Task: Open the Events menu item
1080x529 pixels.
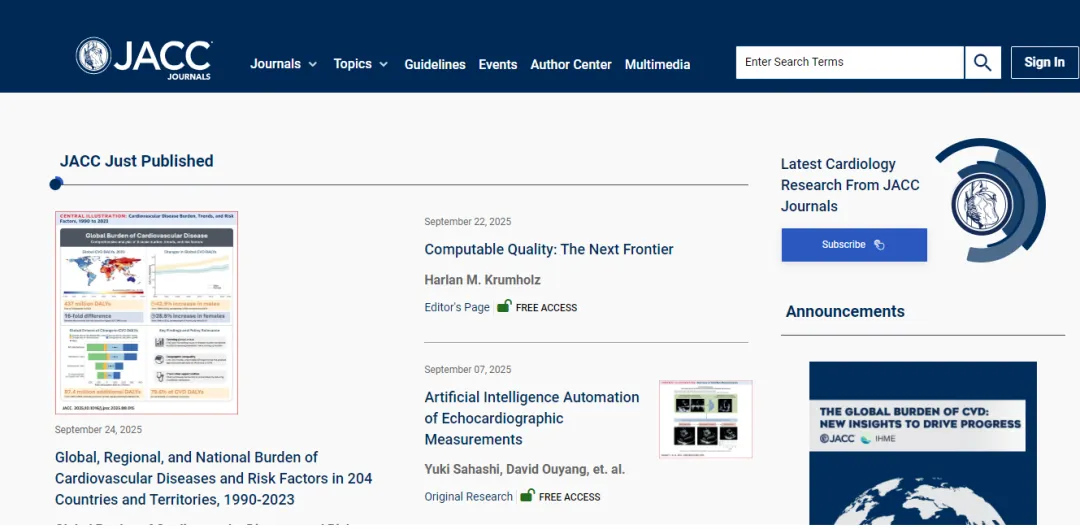Action: pyautogui.click(x=498, y=64)
